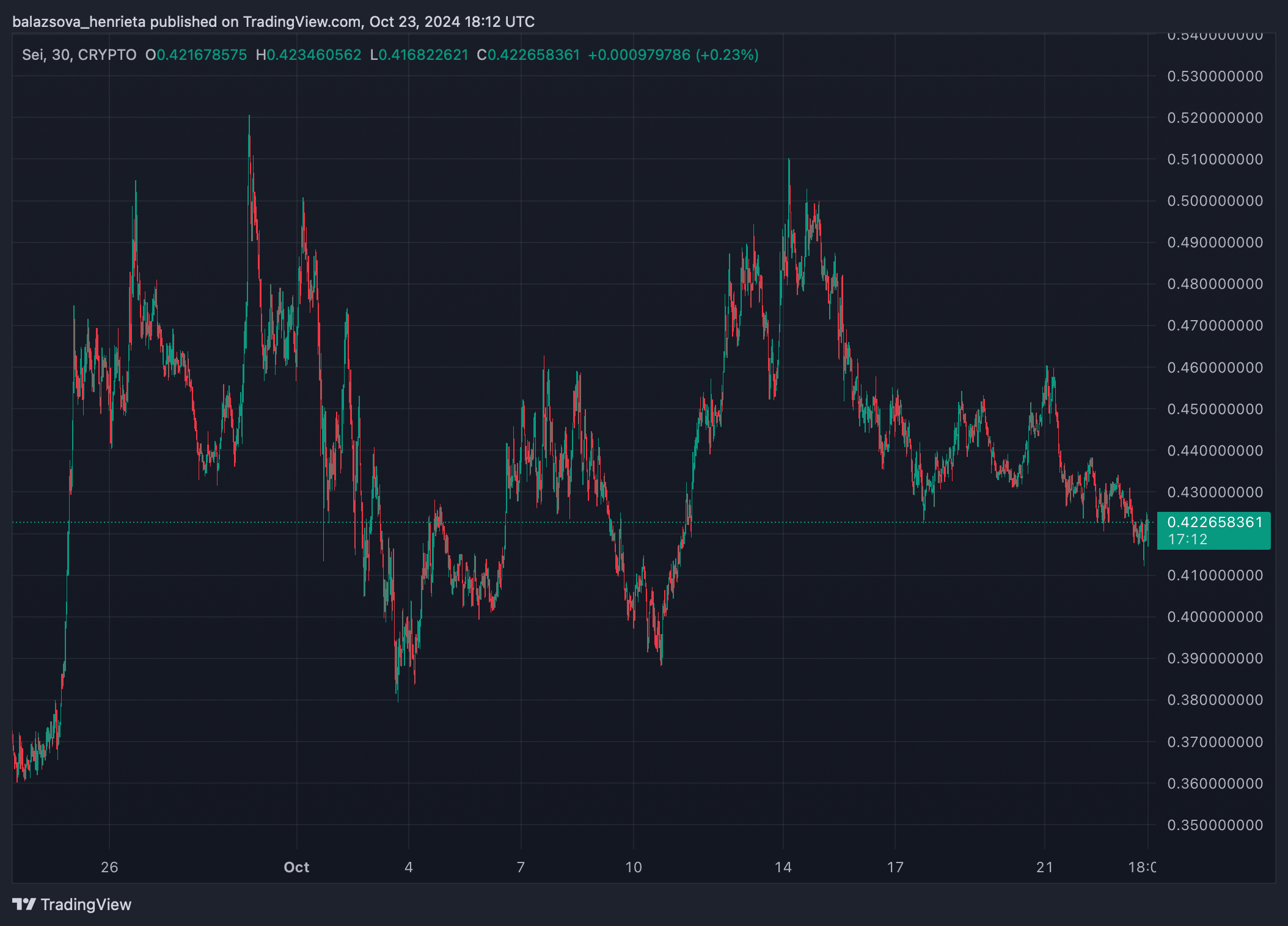Click the Close value 0.422658361 in the legend
This screenshot has height=926, width=1288.
[x=533, y=55]
